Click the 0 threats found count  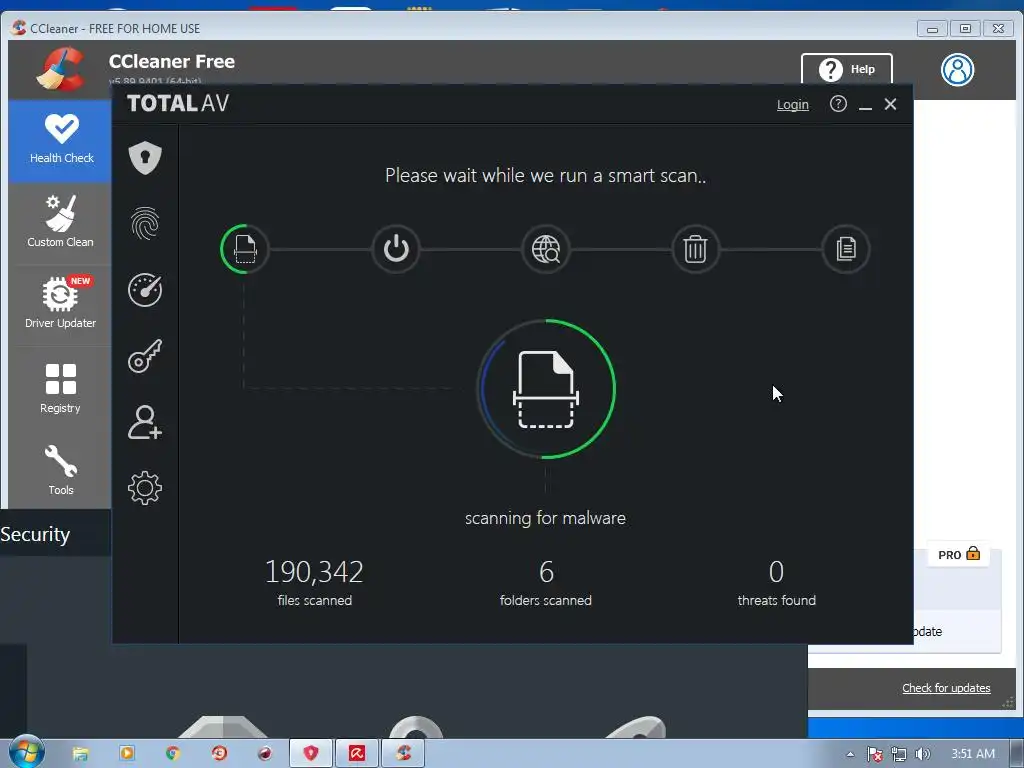[776, 572]
